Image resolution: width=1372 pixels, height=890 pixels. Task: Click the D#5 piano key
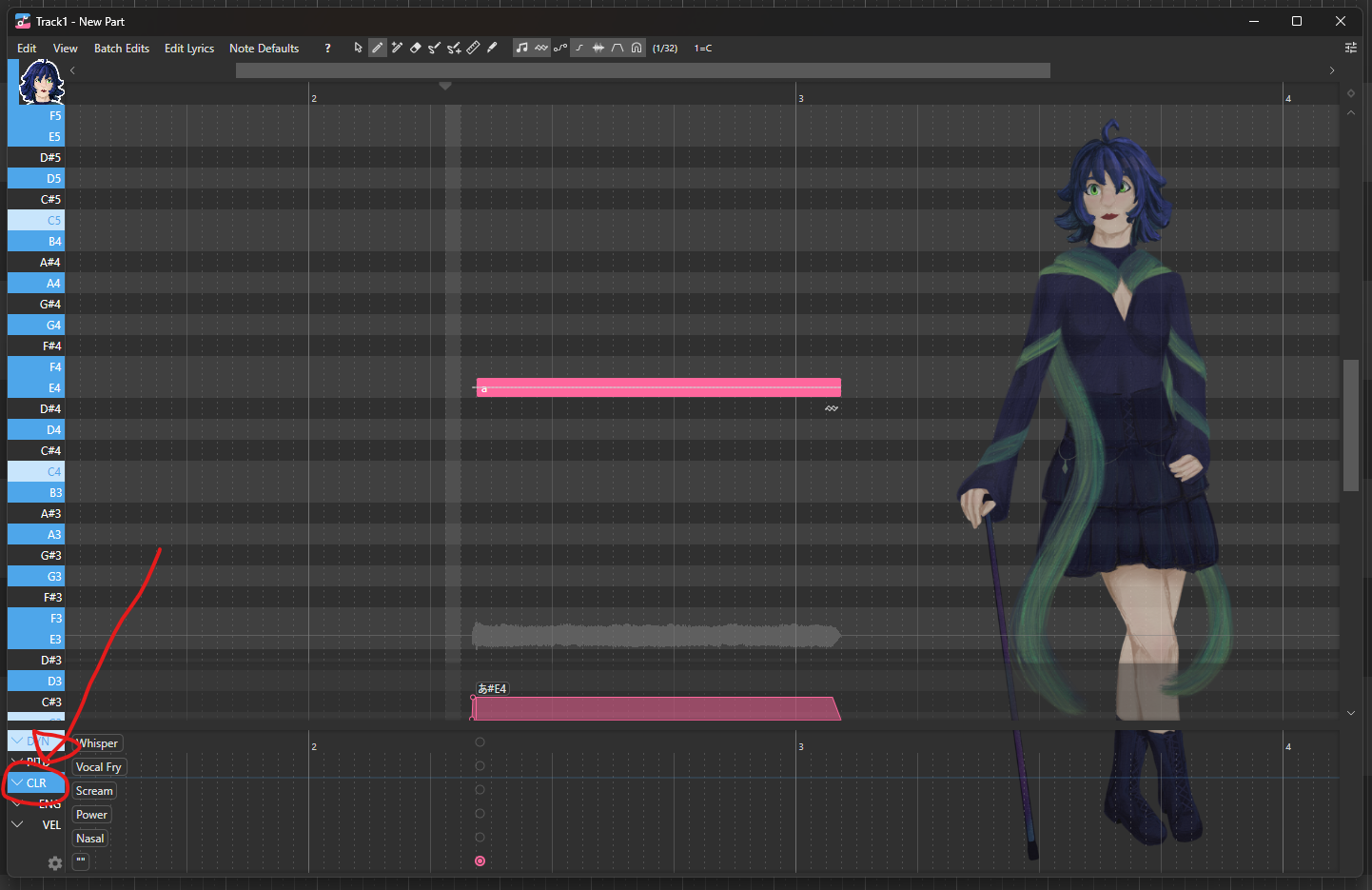pyautogui.click(x=36, y=157)
